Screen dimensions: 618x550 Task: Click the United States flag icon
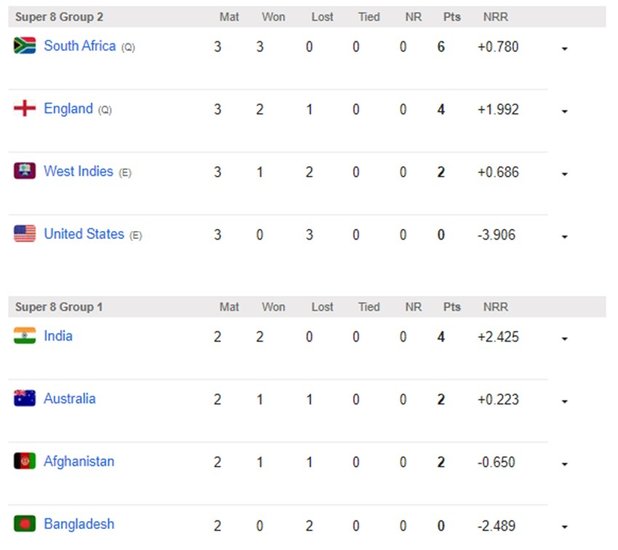pos(24,234)
